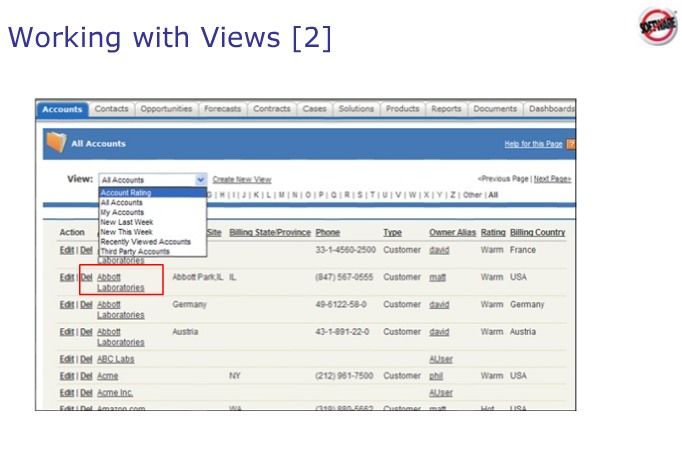The image size is (682, 456).
Task: Open the Dashboards tab
Action: (x=552, y=109)
